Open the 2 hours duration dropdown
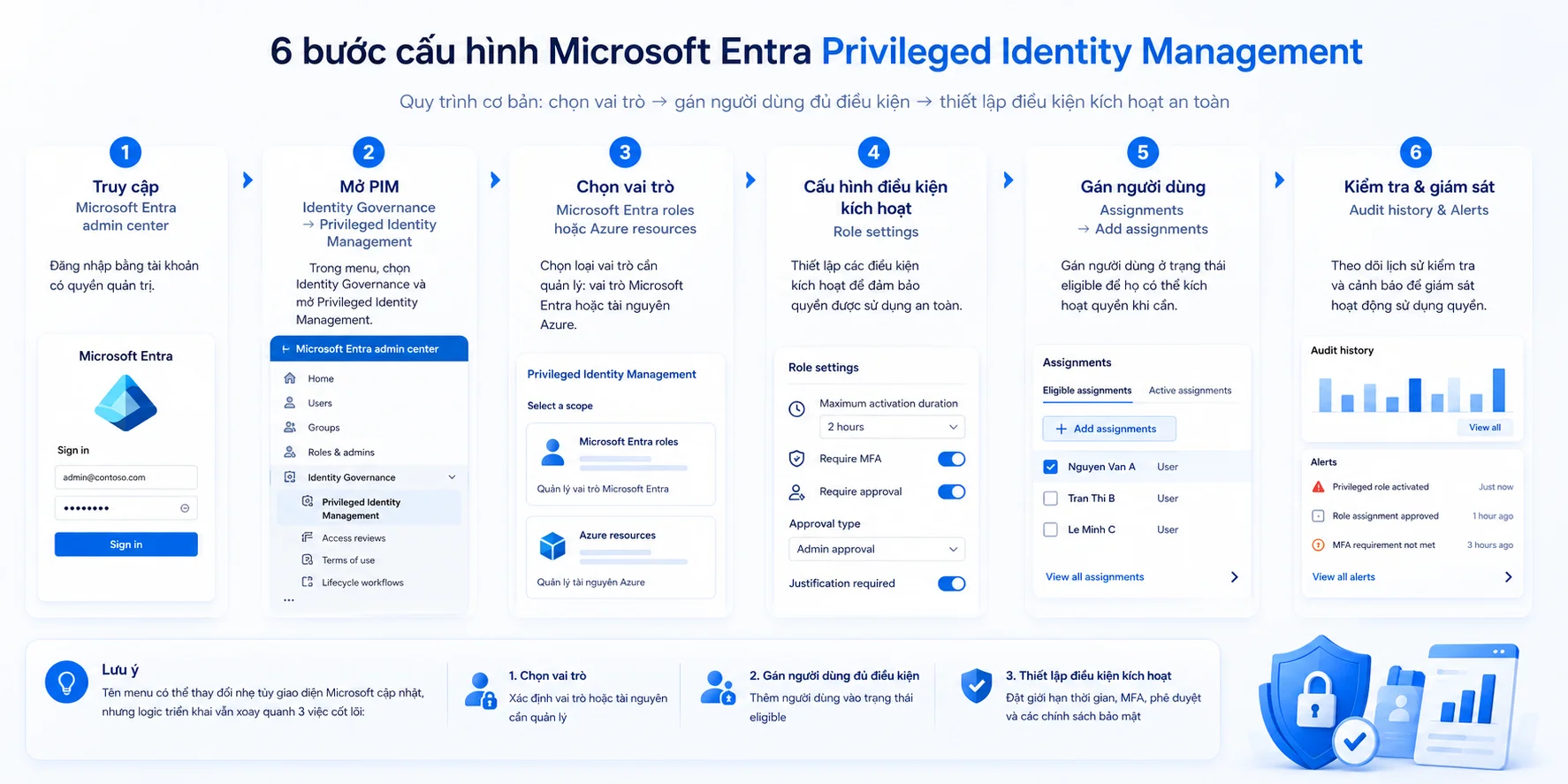Screen dimensions: 1568x784 pyautogui.click(x=892, y=427)
